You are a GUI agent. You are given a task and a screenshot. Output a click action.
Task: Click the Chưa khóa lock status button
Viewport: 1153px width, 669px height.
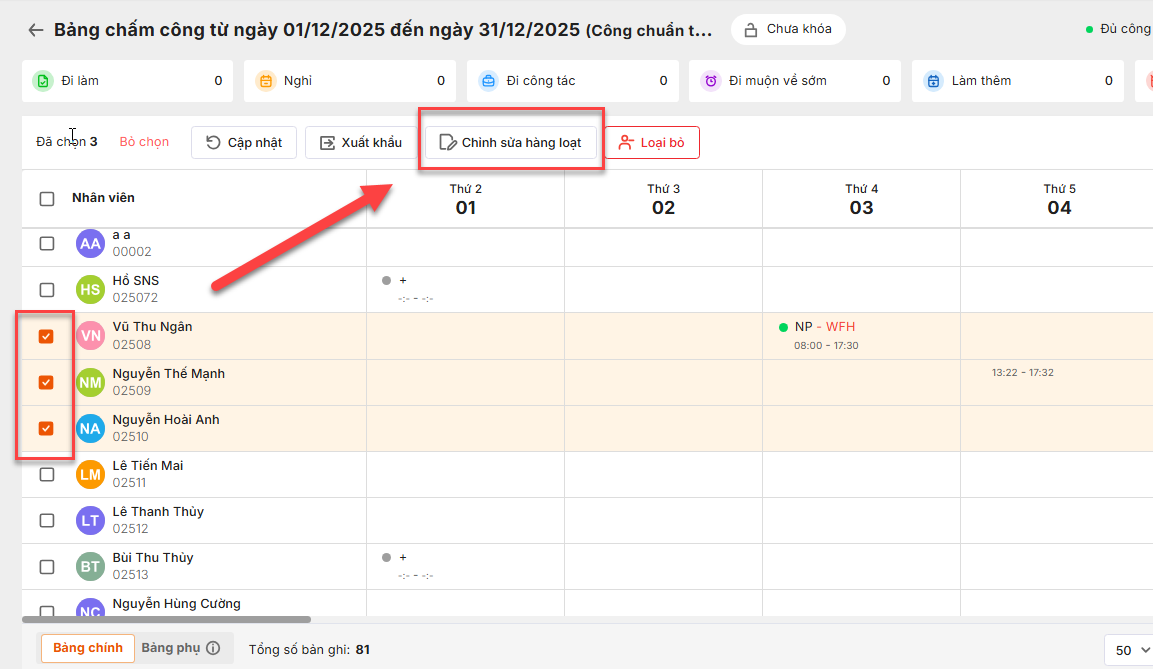pos(788,30)
